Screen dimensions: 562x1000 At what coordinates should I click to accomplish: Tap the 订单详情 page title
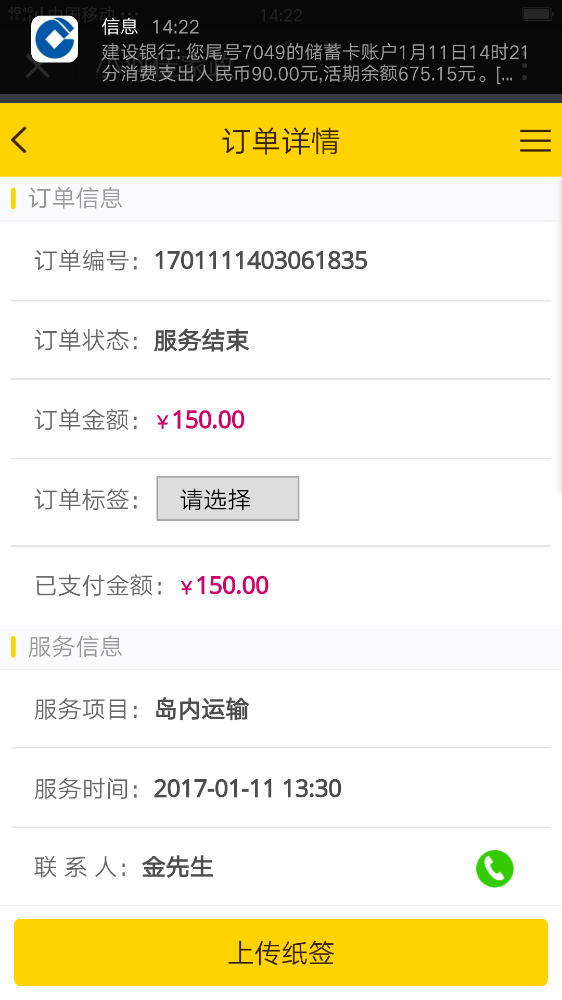pyautogui.click(x=281, y=141)
